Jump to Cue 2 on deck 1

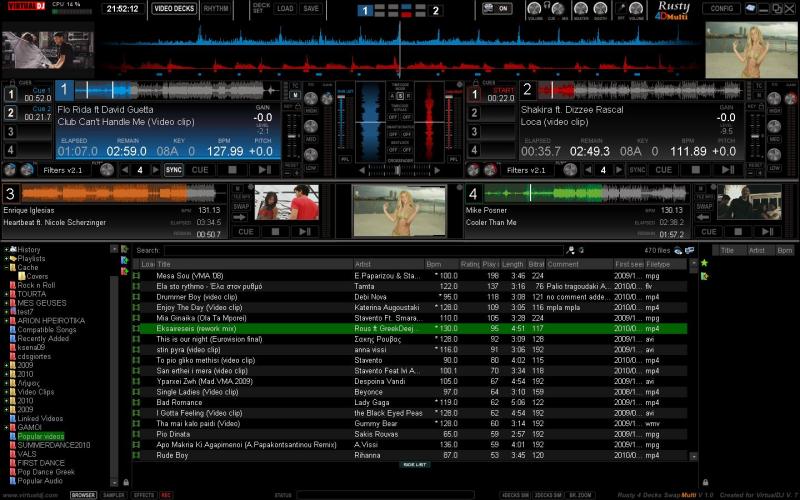[11, 112]
